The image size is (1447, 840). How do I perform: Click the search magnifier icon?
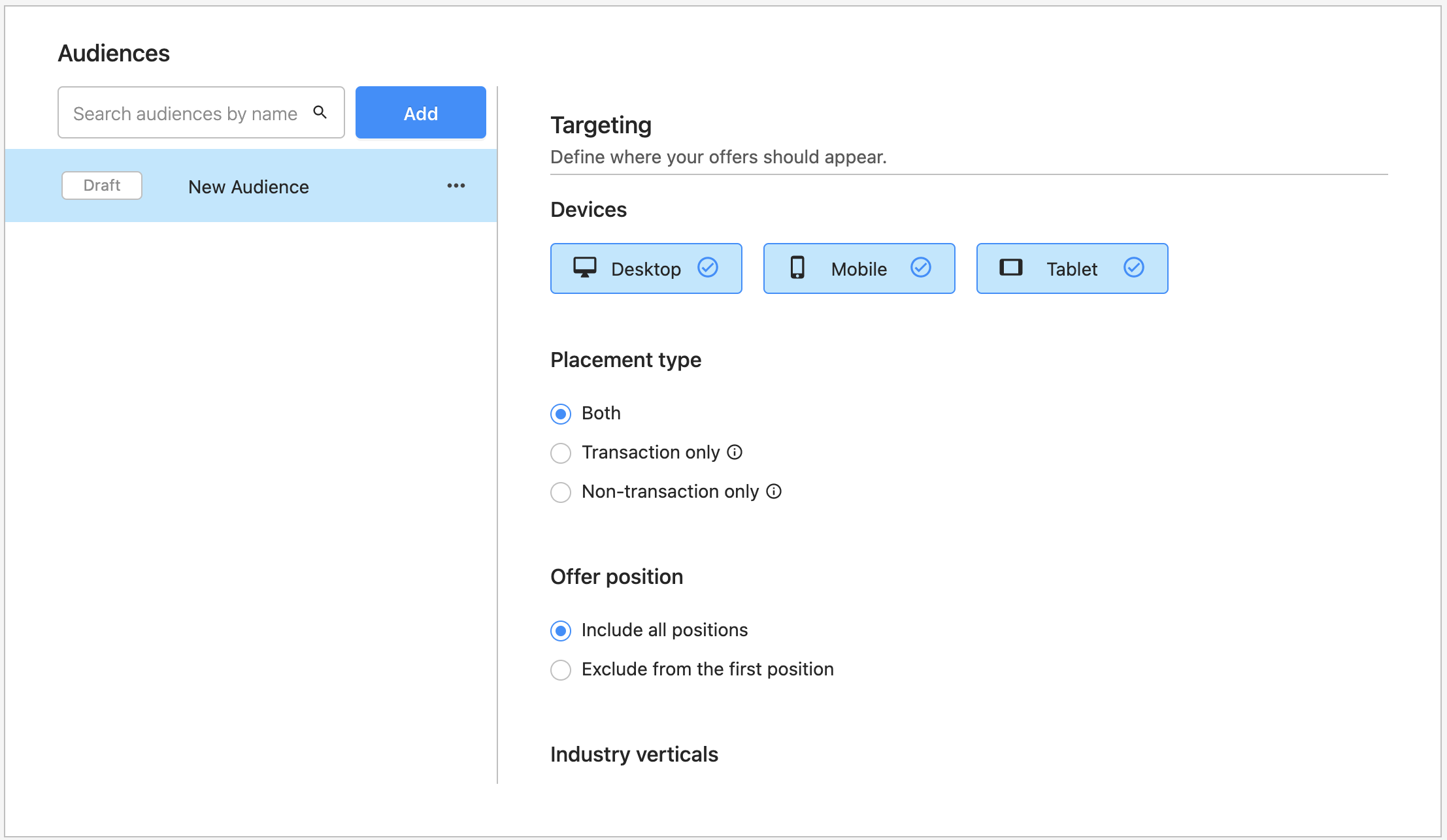[320, 112]
